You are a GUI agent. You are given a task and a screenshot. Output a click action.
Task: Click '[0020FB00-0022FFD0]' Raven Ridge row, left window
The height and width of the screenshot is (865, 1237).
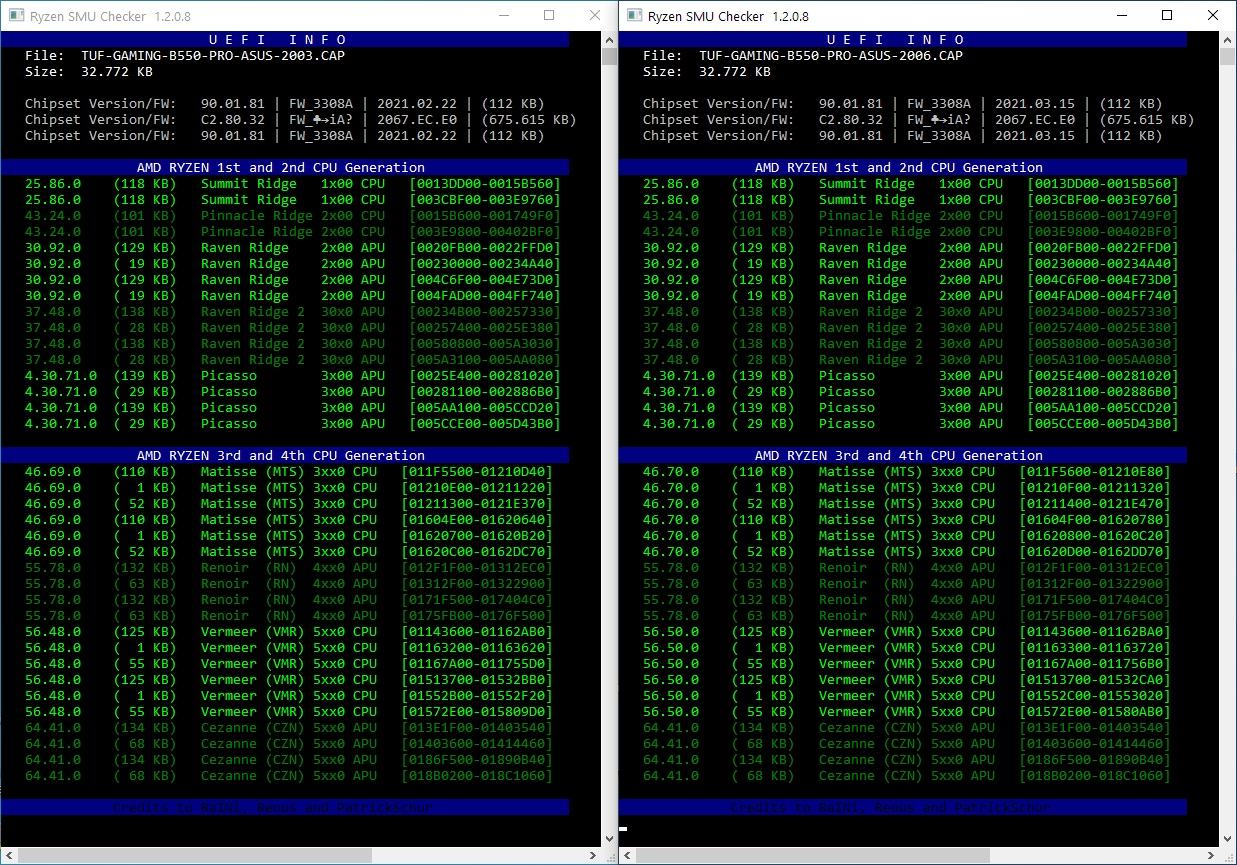pyautogui.click(x=485, y=248)
